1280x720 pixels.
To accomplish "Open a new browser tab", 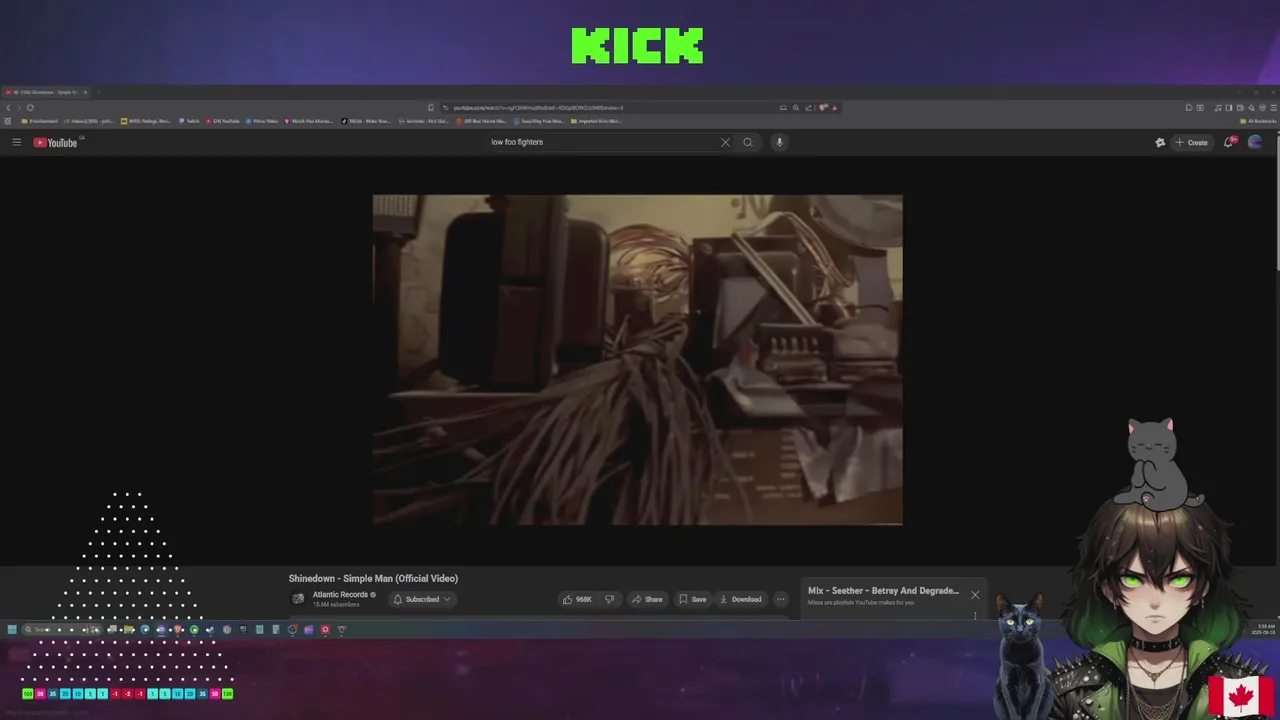I will coord(99,92).
